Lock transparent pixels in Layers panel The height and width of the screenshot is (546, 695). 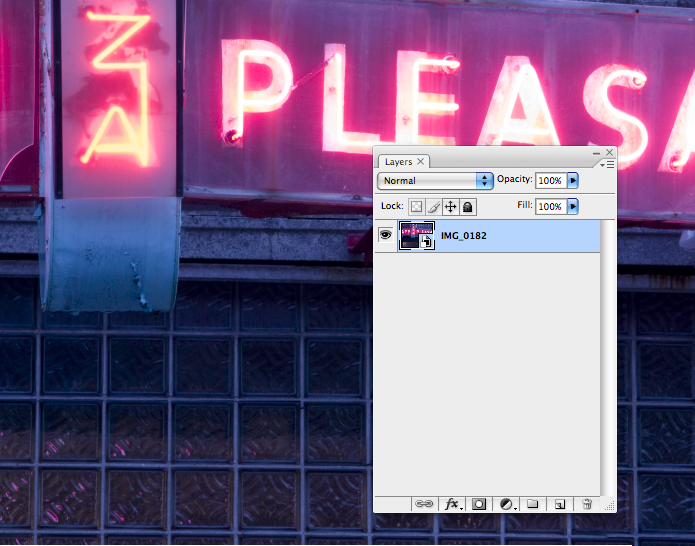[x=416, y=207]
